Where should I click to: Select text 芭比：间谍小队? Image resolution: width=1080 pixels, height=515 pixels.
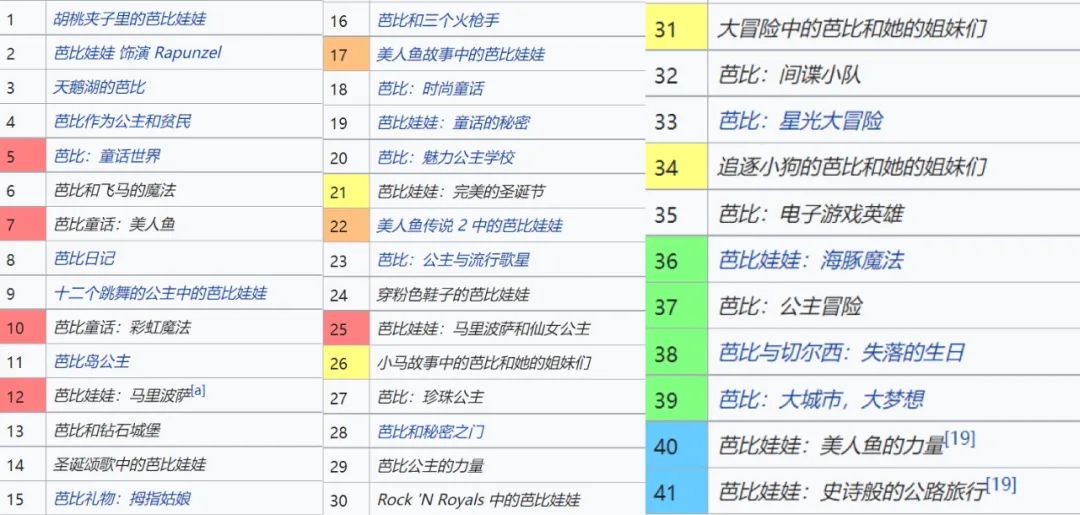click(x=790, y=75)
